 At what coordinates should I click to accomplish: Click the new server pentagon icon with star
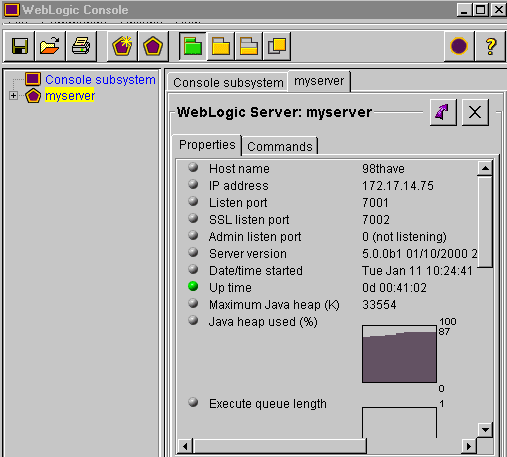coord(122,46)
